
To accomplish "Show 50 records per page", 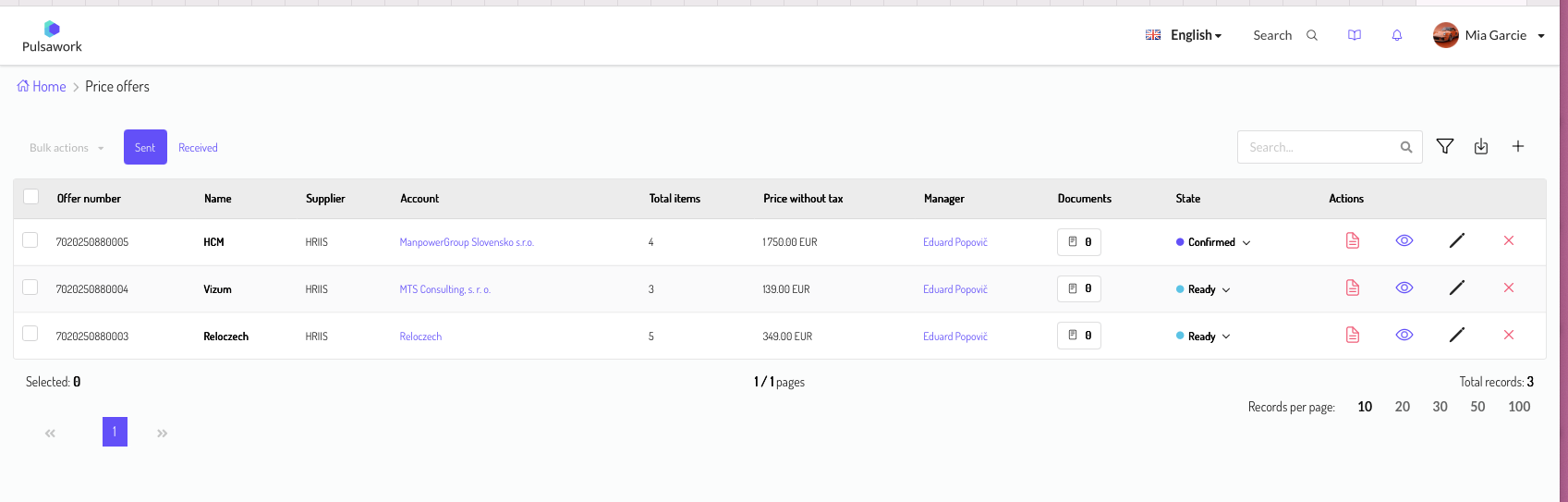I will coord(1477,407).
